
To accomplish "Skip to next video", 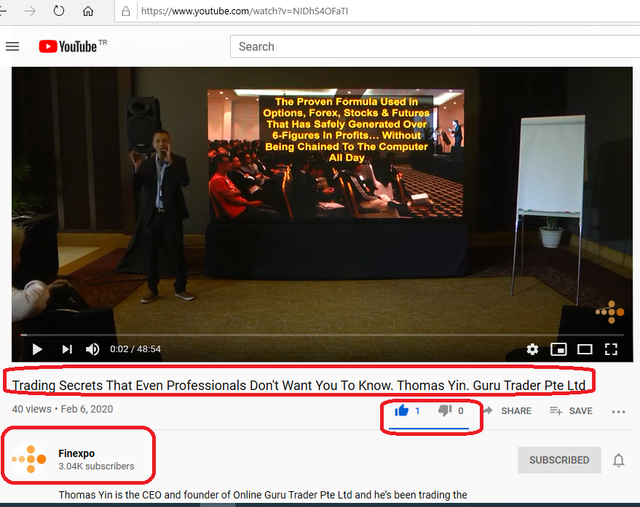I will point(67,349).
